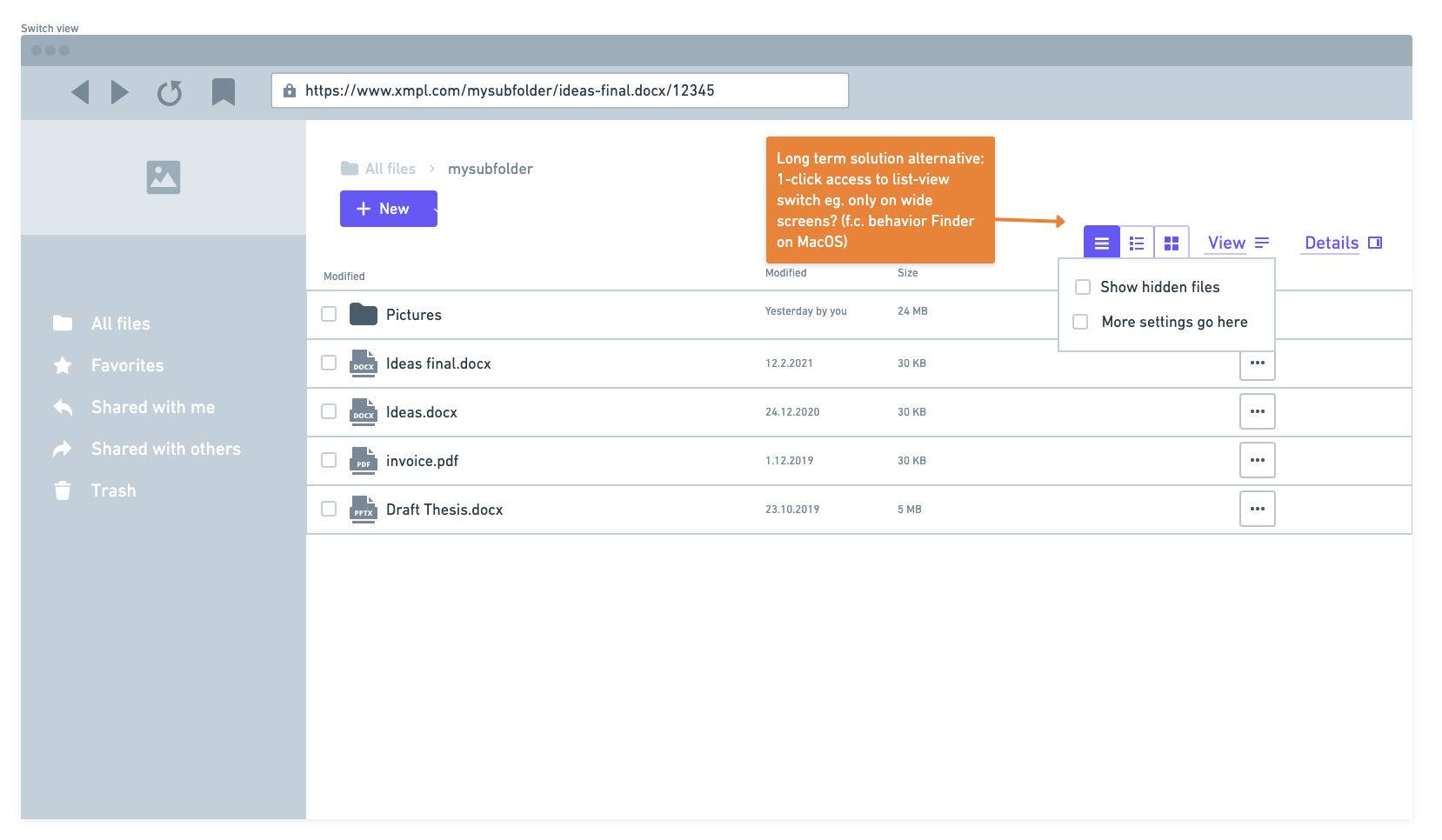The width and height of the screenshot is (1442, 840).
Task: Open All files in sidebar
Action: 121,323
